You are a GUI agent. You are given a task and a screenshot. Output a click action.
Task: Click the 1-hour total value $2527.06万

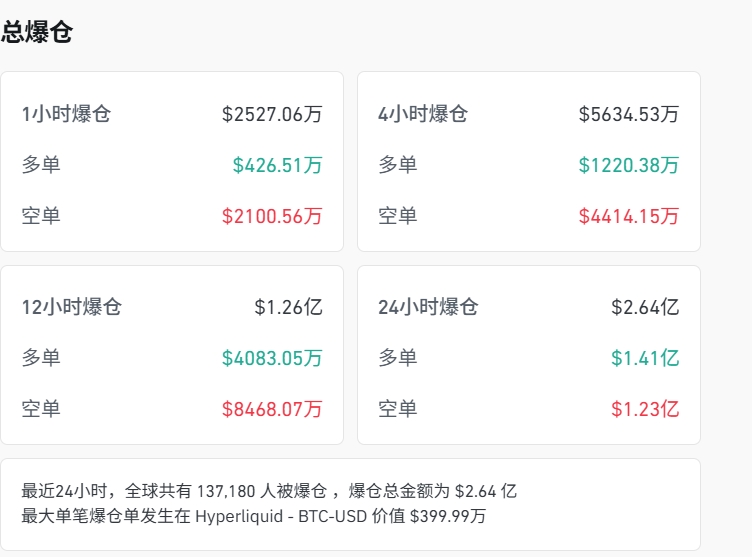click(272, 114)
